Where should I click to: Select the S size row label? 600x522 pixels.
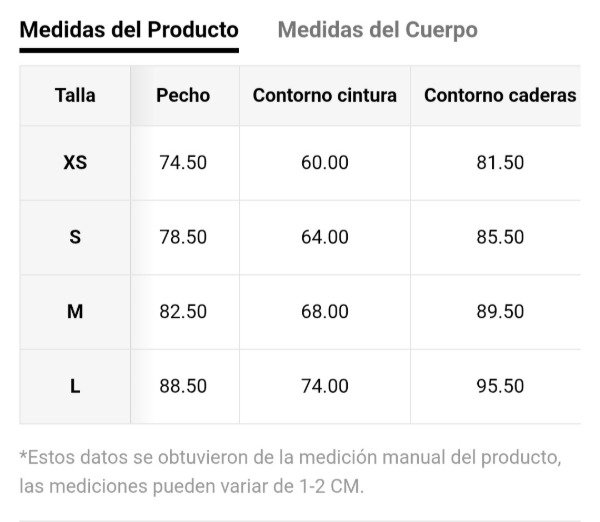75,237
